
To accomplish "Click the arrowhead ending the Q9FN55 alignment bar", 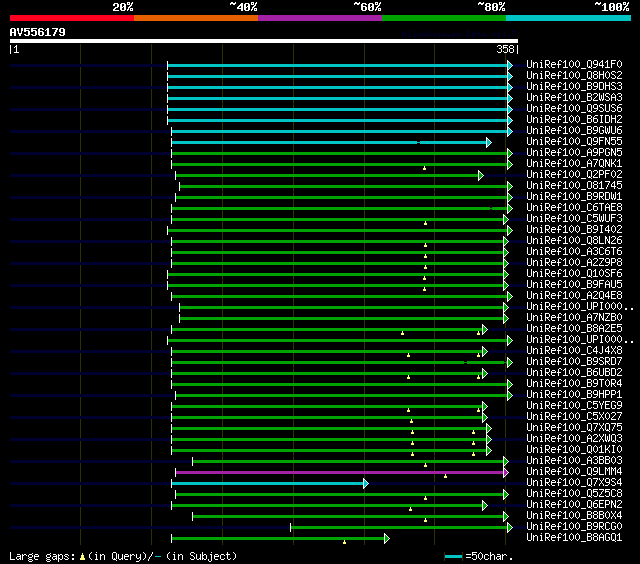I will tap(489, 142).
